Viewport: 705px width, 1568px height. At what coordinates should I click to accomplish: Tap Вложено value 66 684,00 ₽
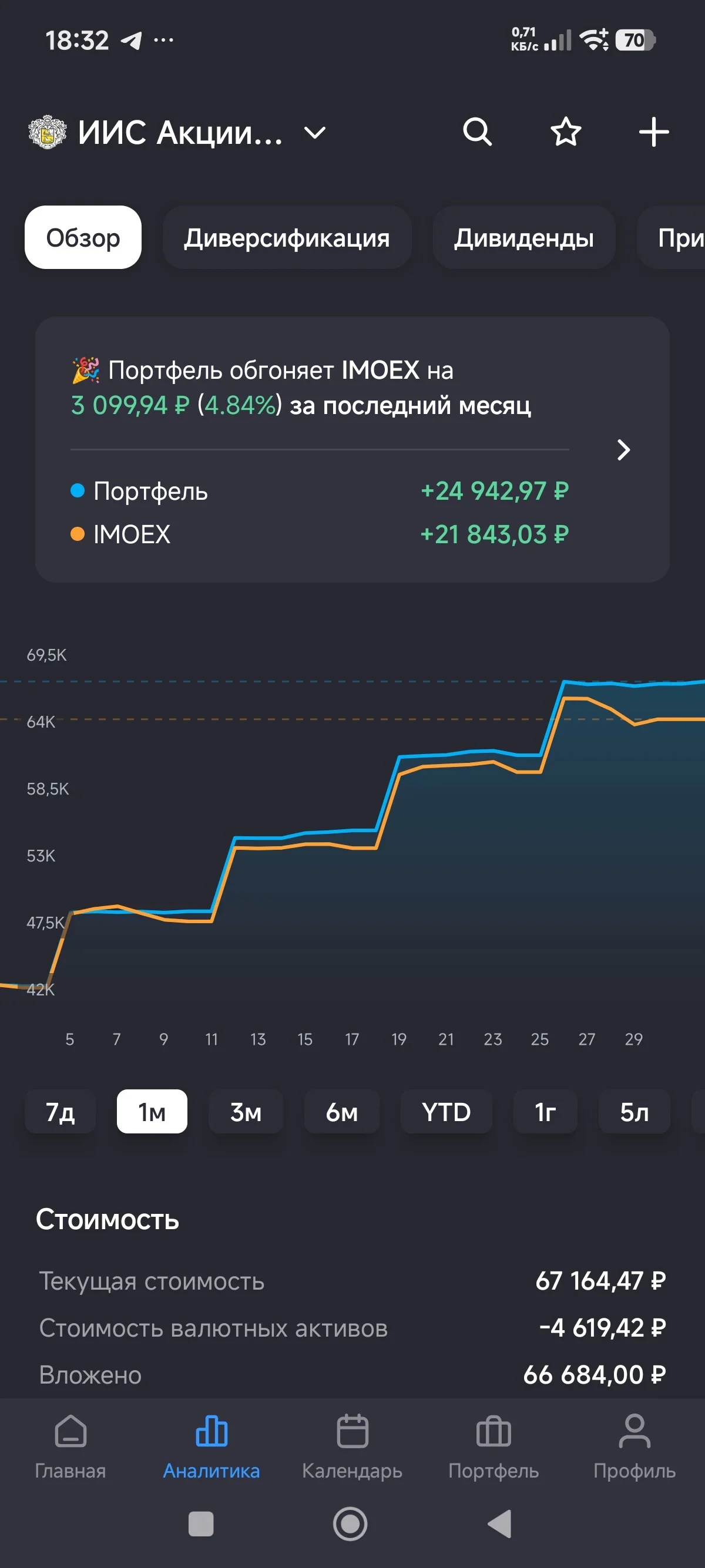coord(594,1374)
